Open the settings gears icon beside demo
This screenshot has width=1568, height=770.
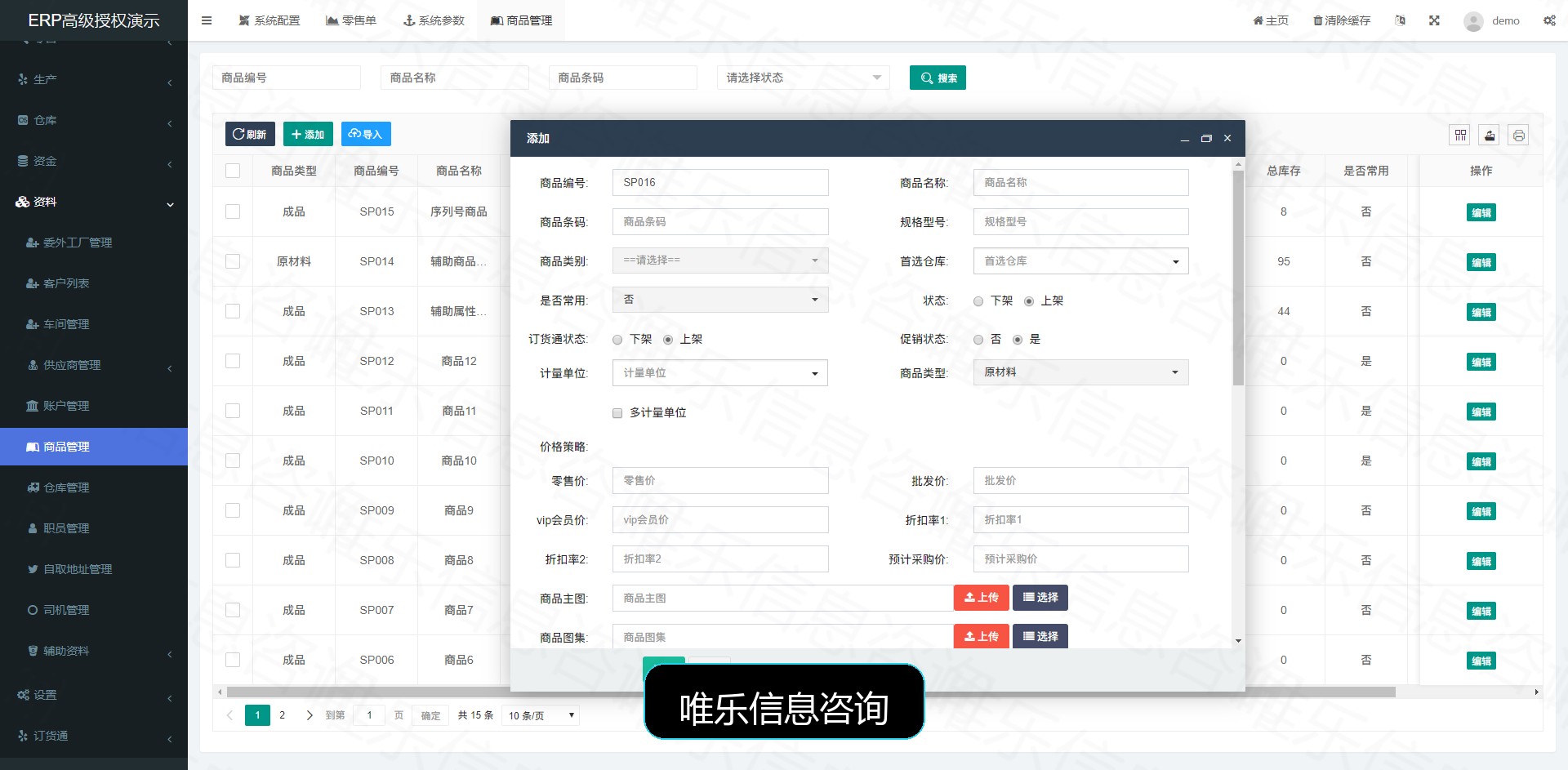click(1549, 20)
